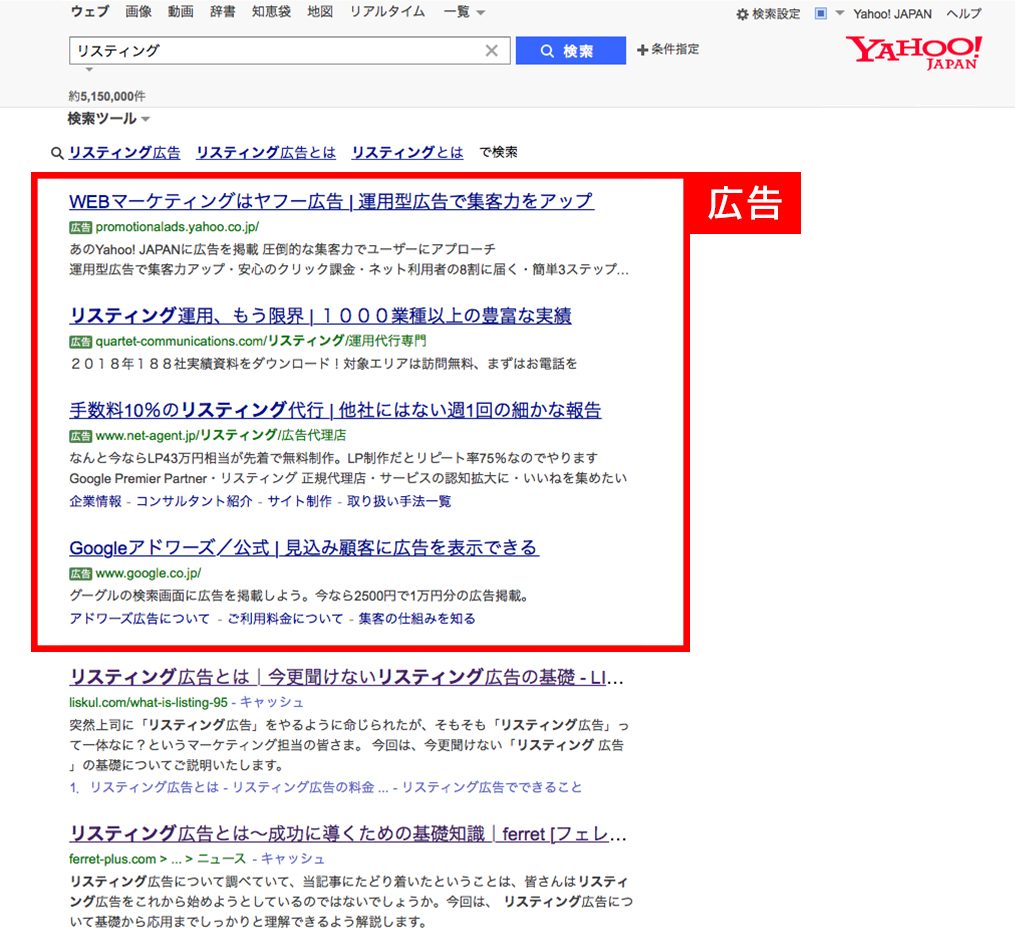This screenshot has width=1015, height=936.
Task: Switch to the 地図 search tab
Action: click(x=320, y=12)
